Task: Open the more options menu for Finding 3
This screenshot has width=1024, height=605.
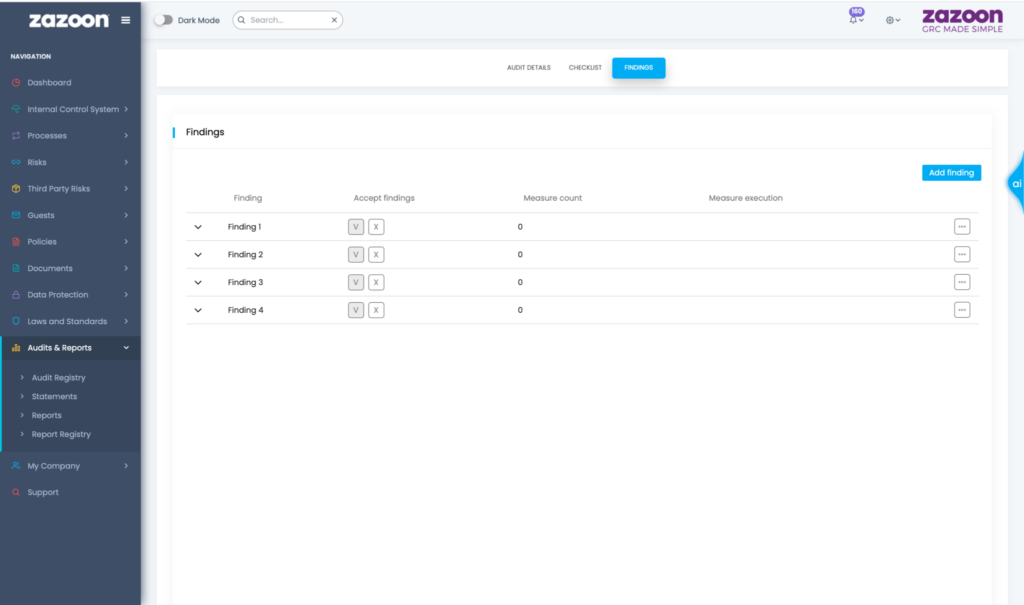Action: [961, 282]
